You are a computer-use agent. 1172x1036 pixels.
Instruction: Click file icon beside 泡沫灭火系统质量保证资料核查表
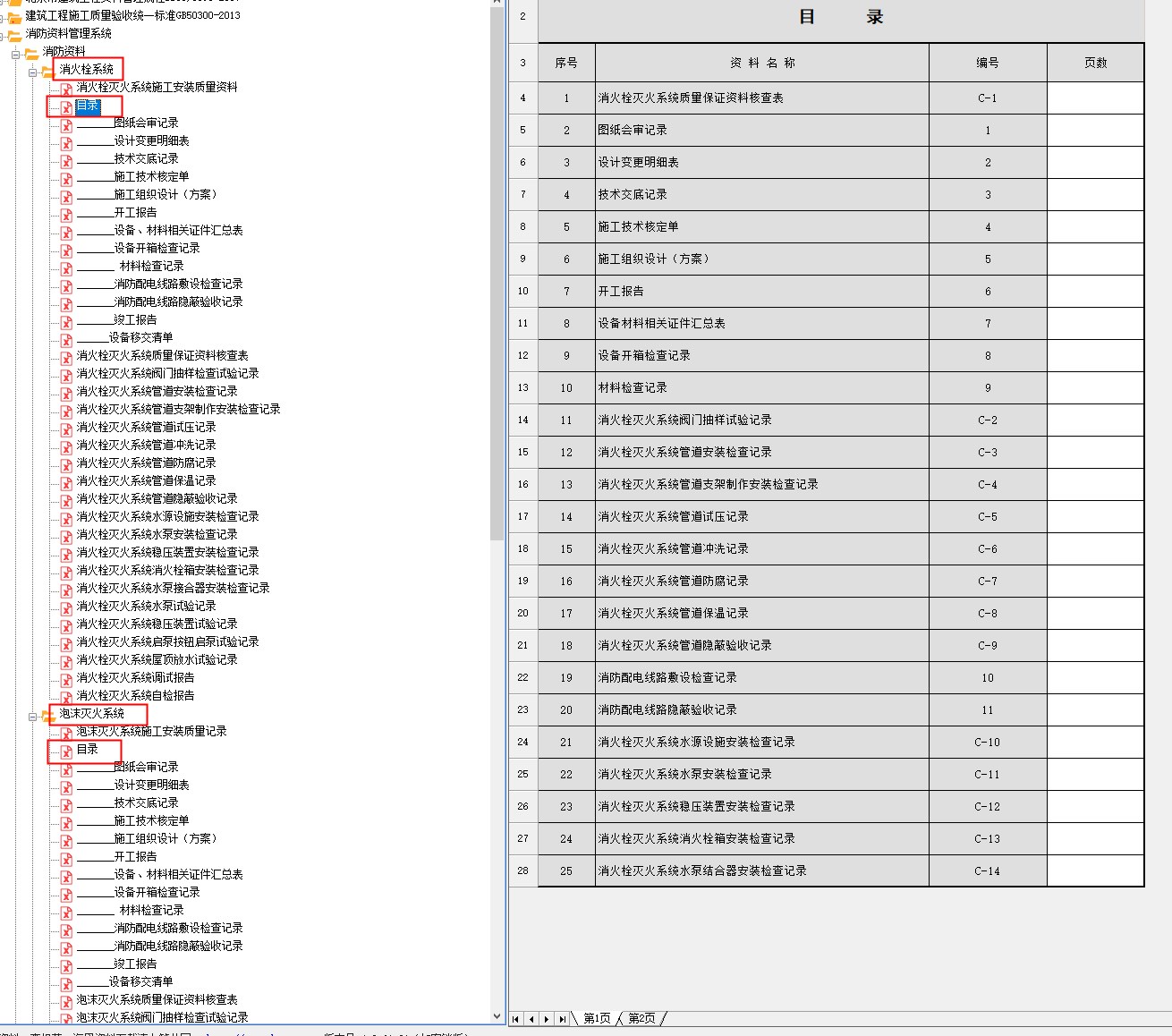pyautogui.click(x=66, y=1001)
